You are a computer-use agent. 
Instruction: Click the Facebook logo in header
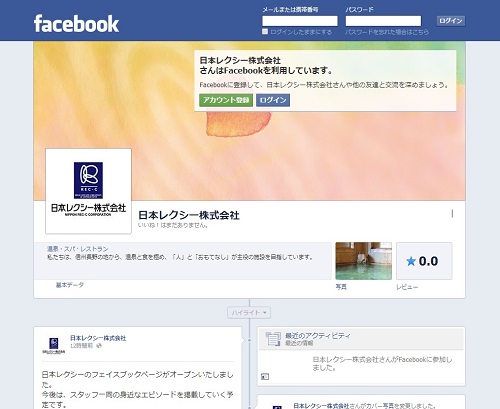pyautogui.click(x=76, y=24)
